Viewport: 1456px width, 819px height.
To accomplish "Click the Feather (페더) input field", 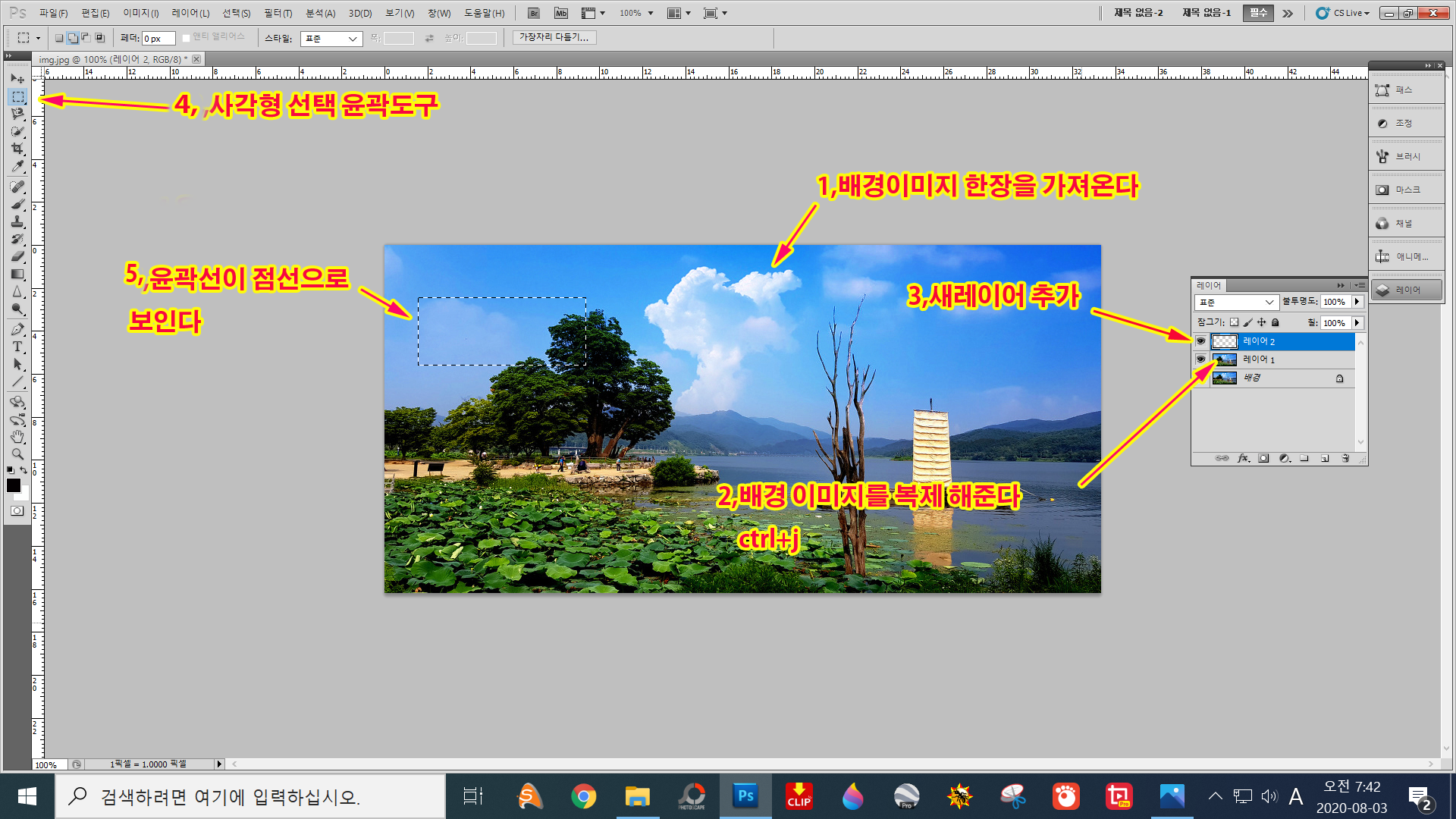I will point(158,39).
